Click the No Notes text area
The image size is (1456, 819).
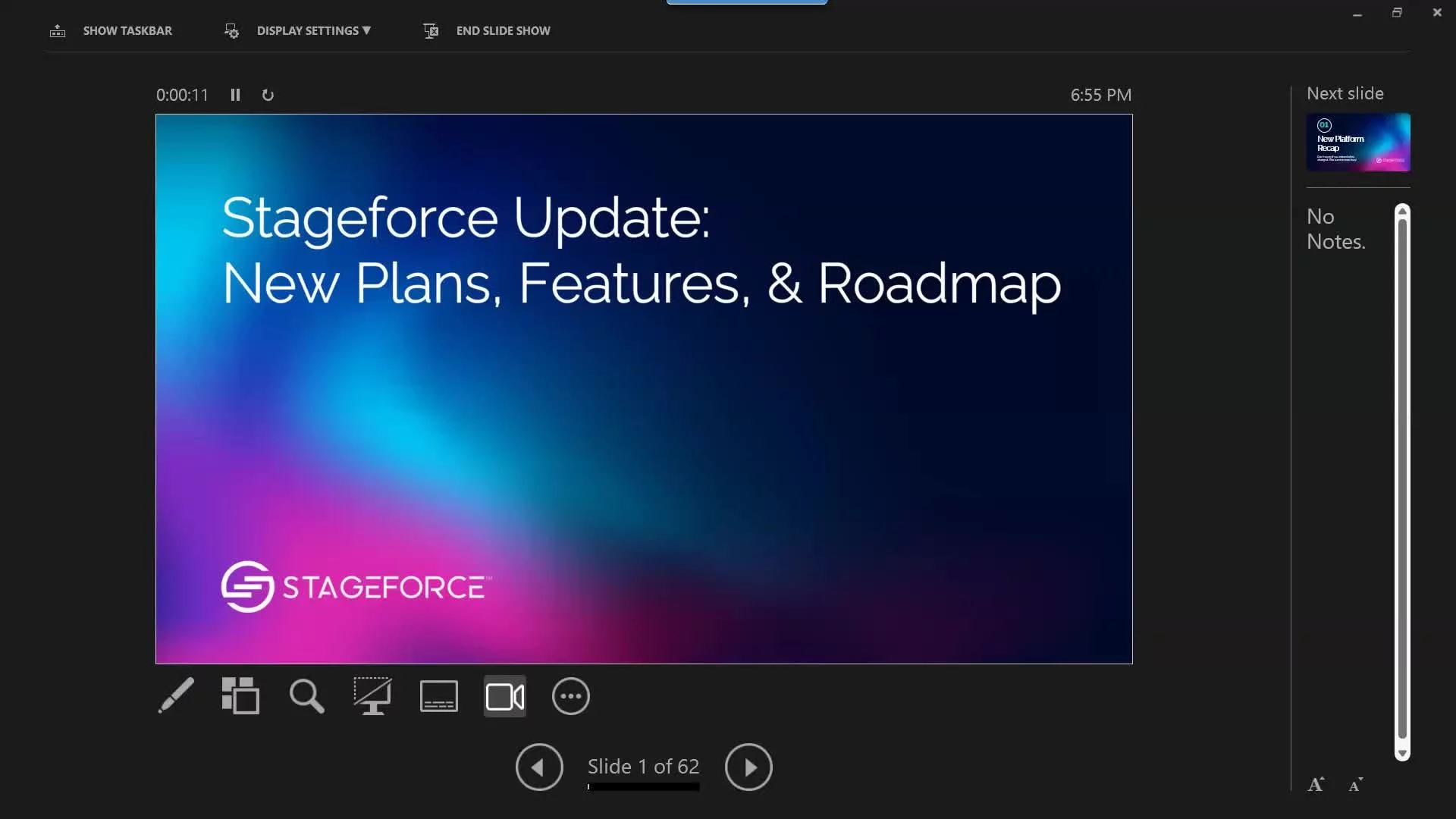1335,229
